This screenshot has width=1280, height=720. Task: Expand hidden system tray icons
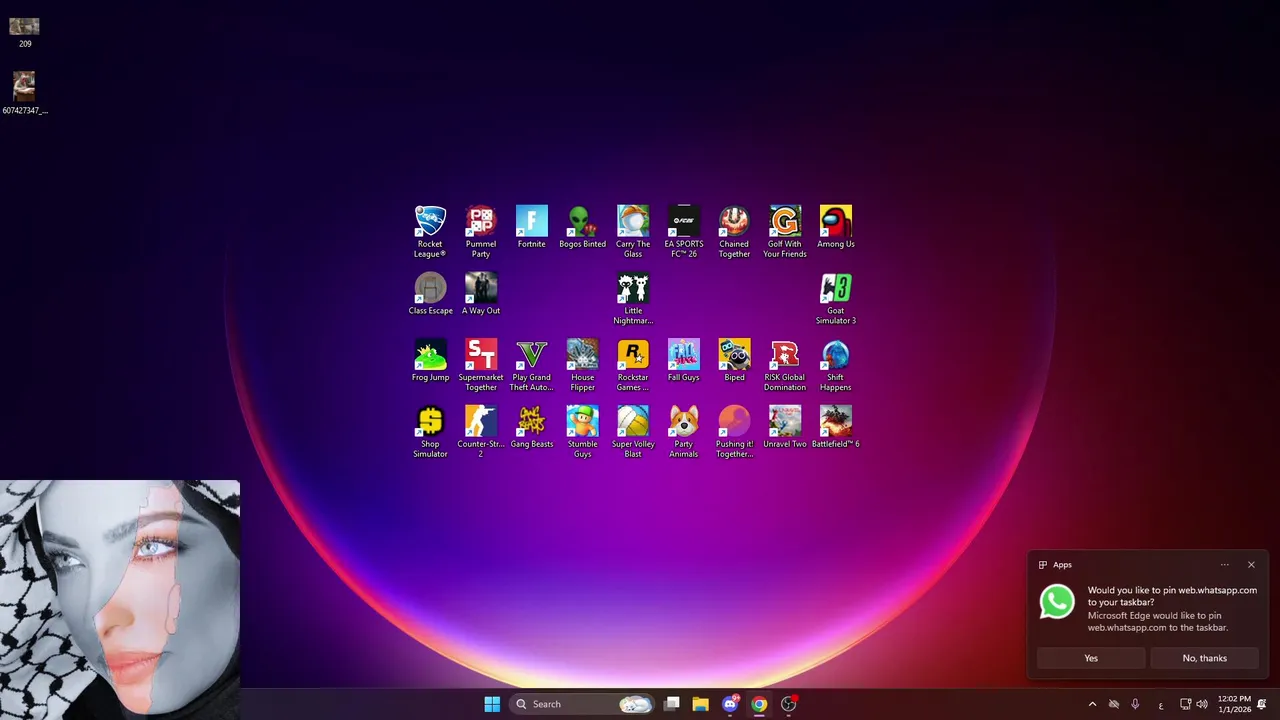coord(1092,704)
